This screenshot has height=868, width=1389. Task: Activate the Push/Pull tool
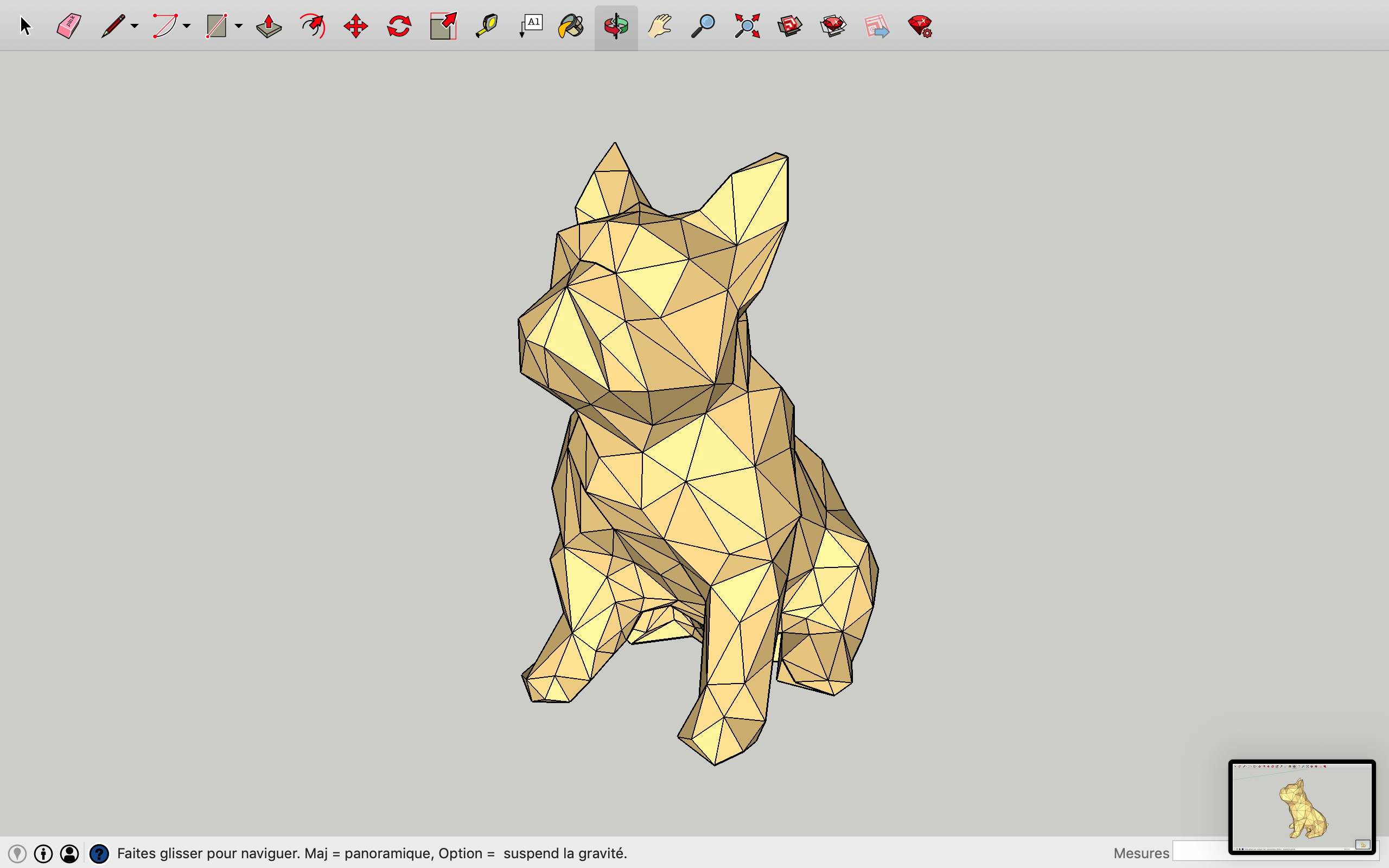[269, 26]
